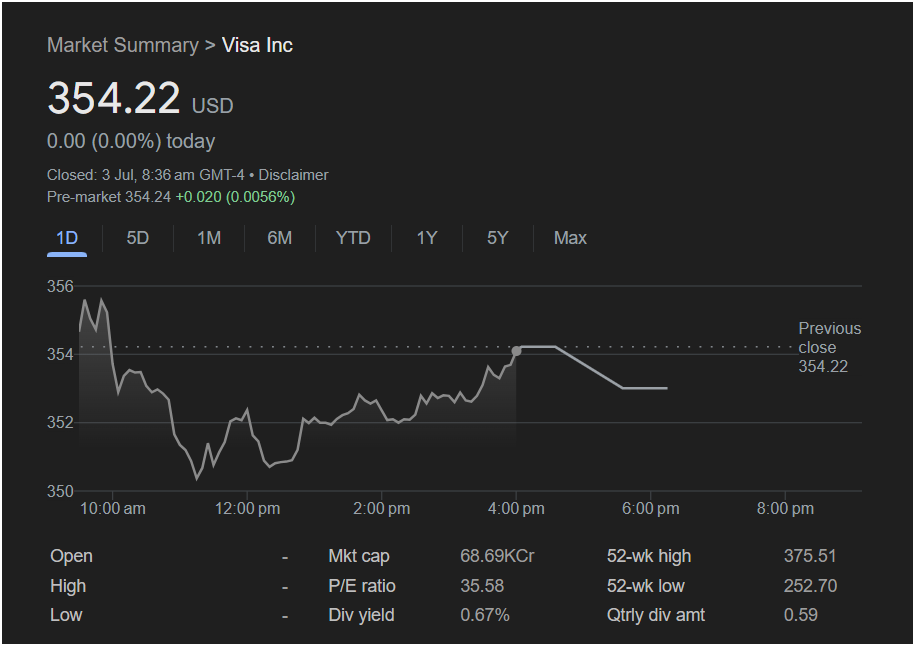Click the High stat label

tap(68, 586)
